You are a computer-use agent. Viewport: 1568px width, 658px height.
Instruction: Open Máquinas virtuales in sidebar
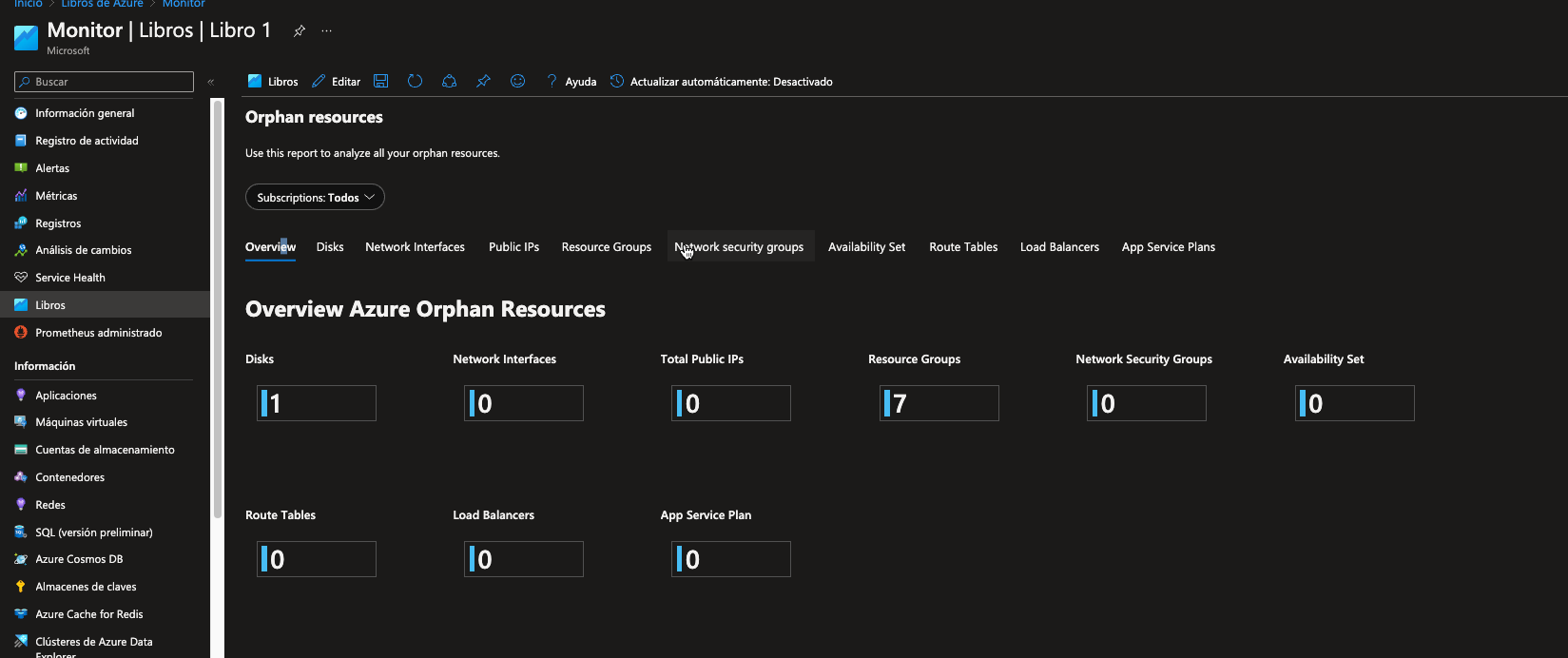click(81, 422)
